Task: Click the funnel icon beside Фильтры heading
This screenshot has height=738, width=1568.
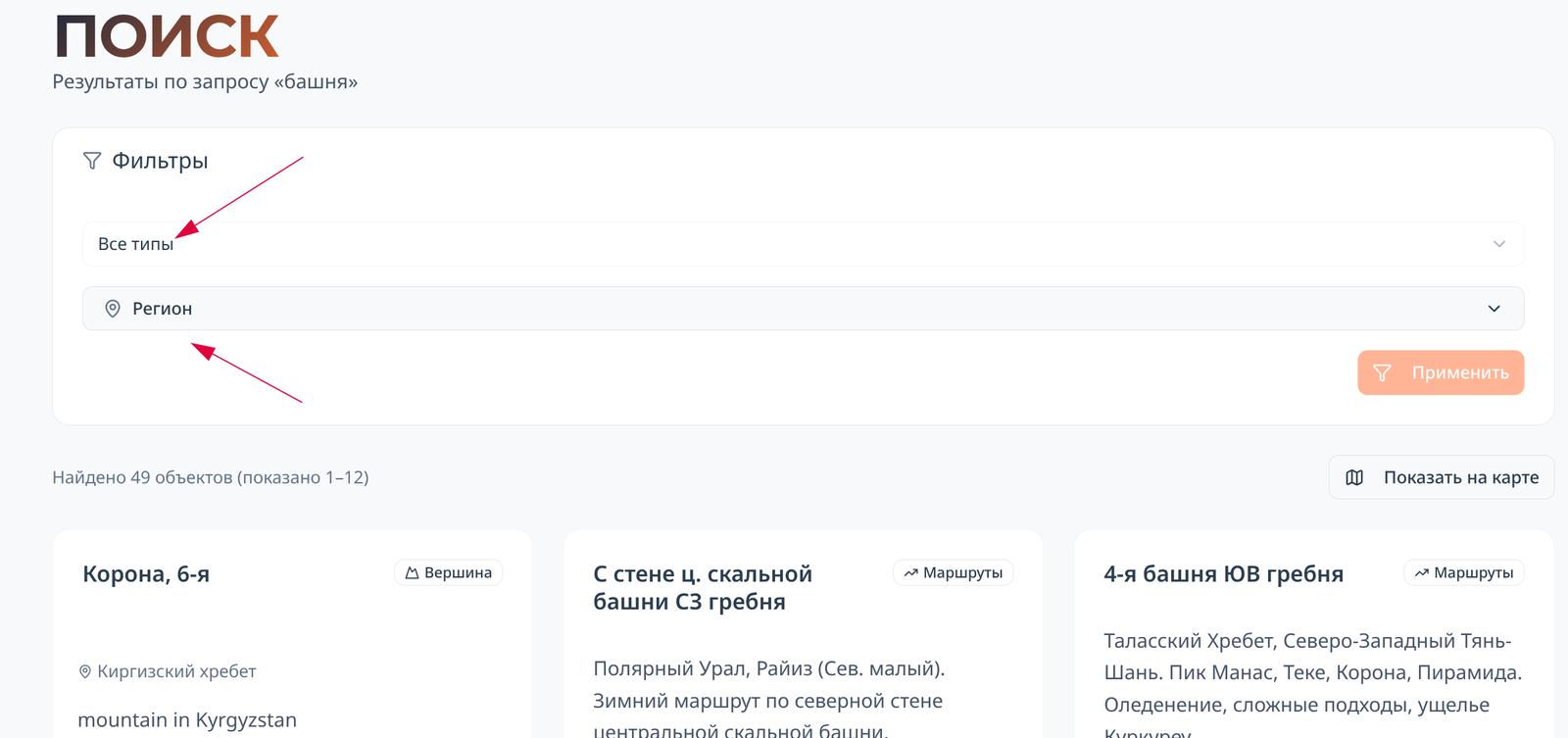Action: click(x=92, y=161)
